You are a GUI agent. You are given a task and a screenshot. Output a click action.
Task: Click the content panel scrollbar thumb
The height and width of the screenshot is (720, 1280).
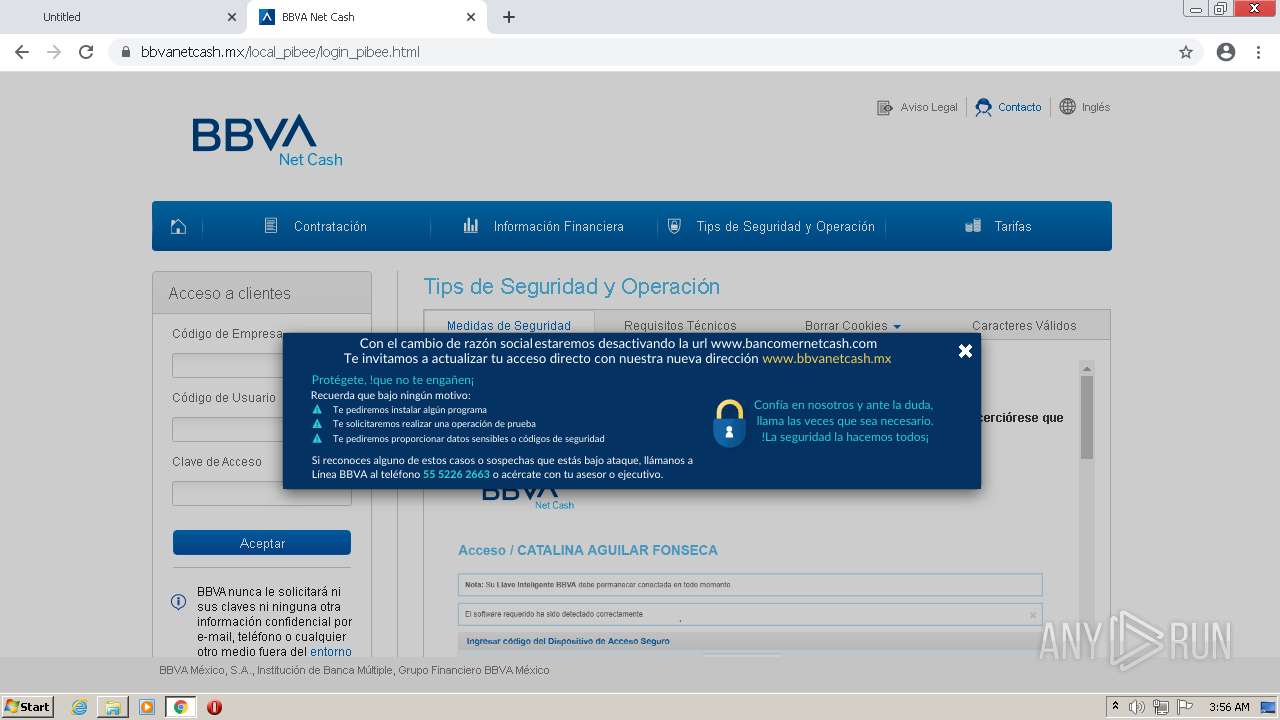click(1087, 417)
